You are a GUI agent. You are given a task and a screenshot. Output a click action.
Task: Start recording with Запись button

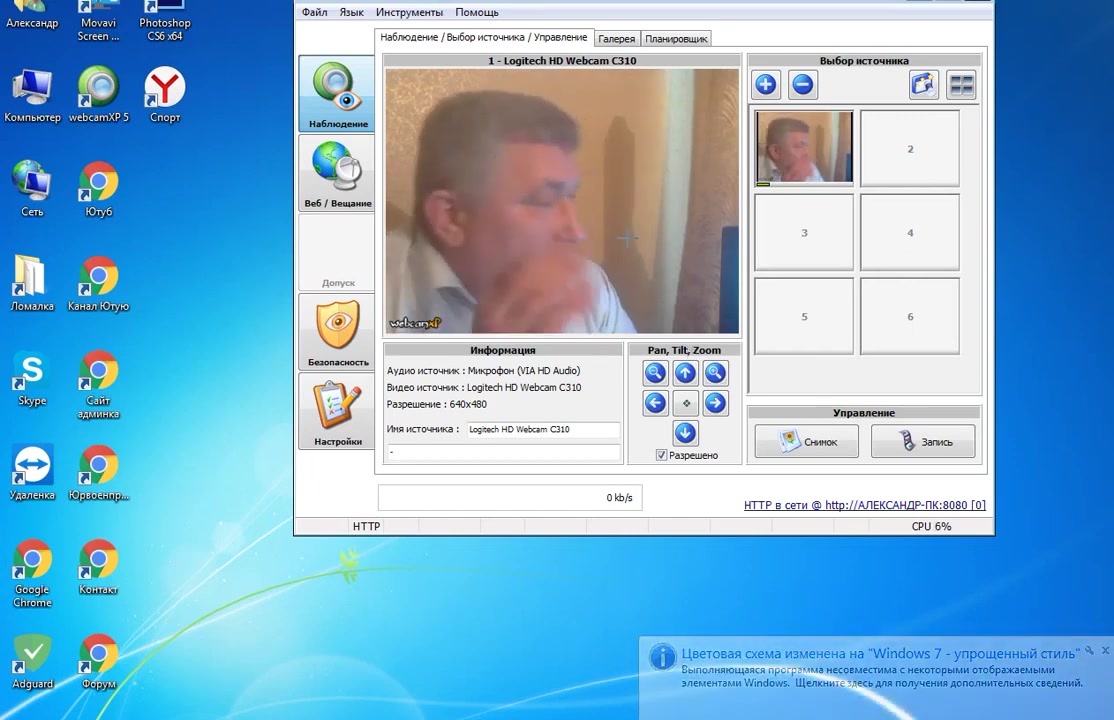point(923,441)
